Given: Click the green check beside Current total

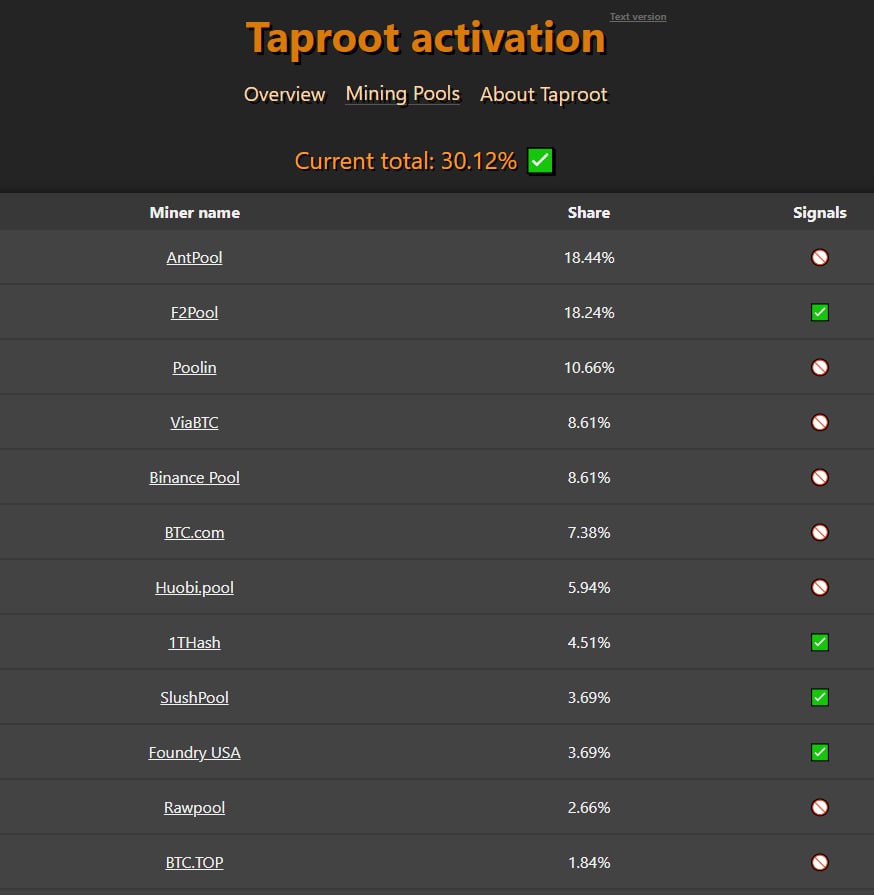Looking at the screenshot, I should (541, 161).
